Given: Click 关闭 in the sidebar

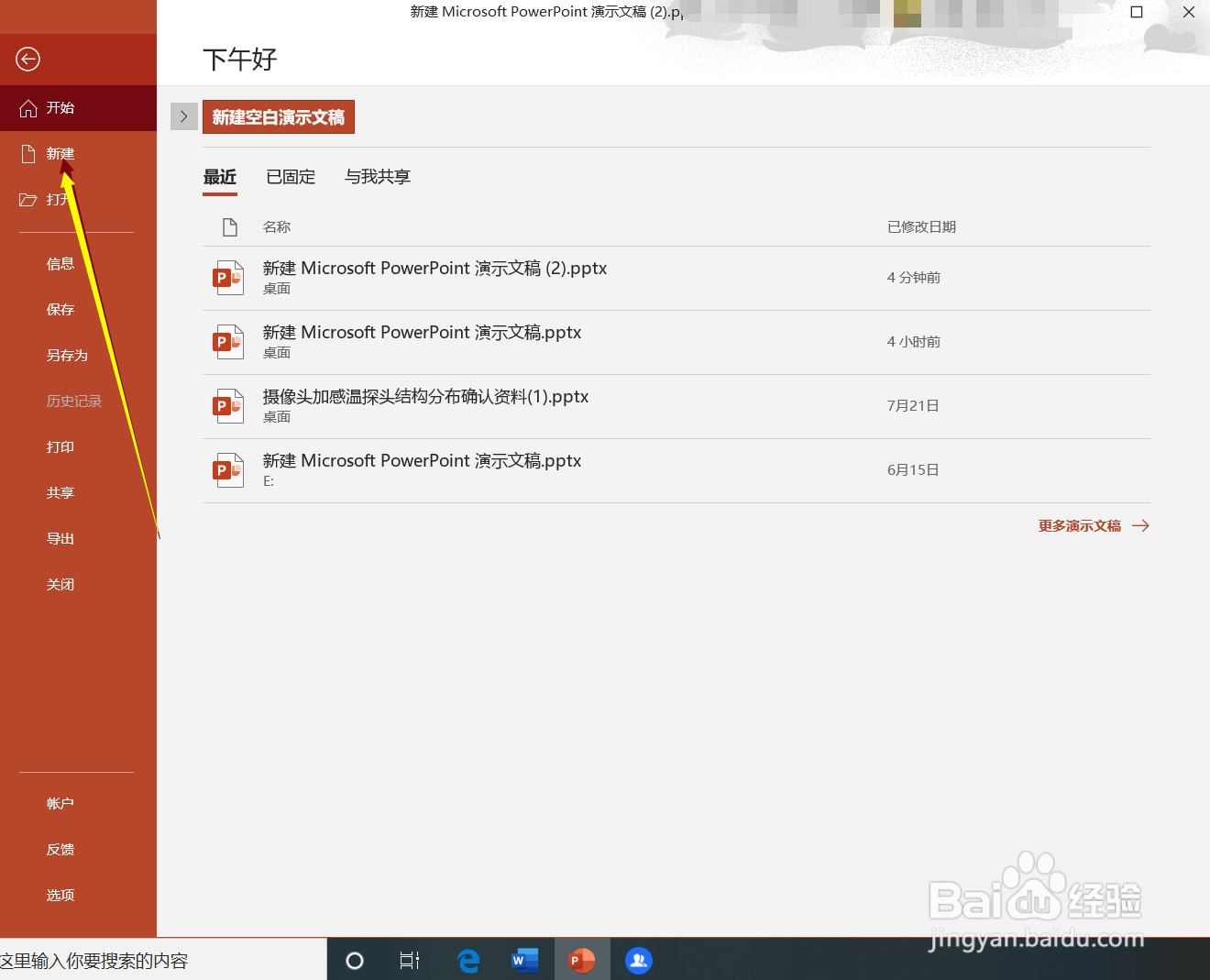Looking at the screenshot, I should click(x=60, y=585).
